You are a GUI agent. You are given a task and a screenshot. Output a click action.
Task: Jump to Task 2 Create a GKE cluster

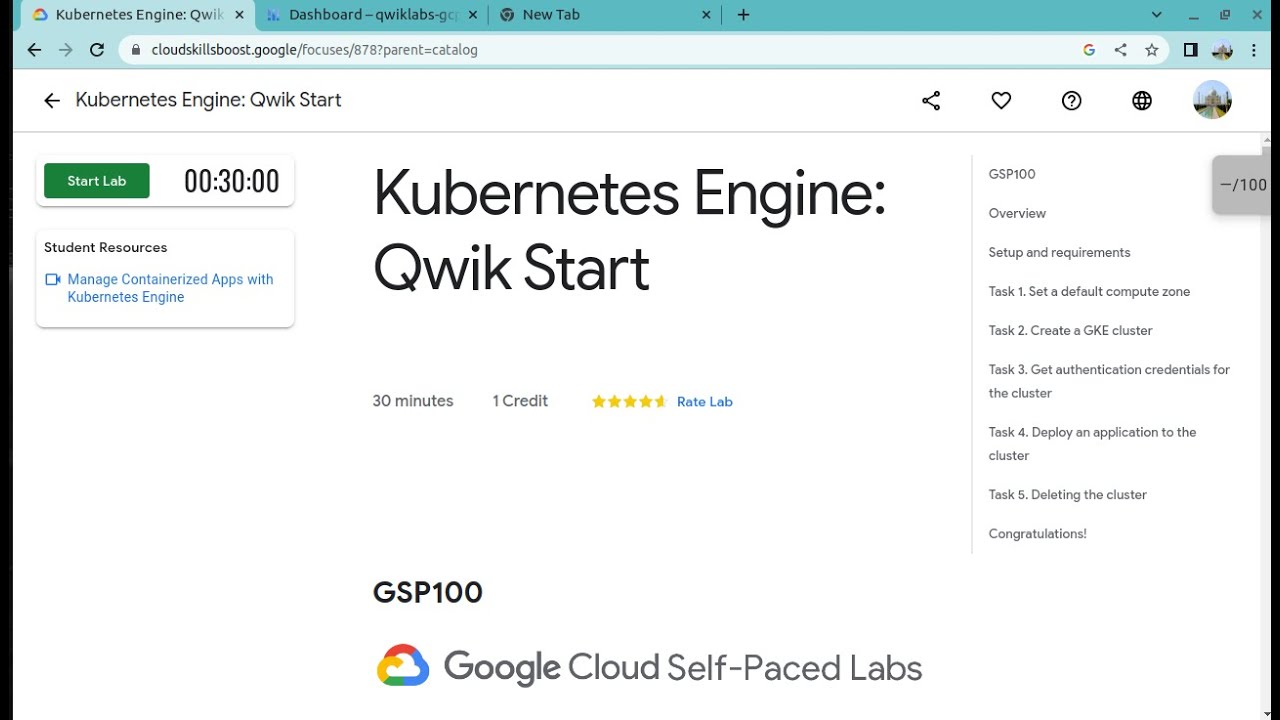pyautogui.click(x=1070, y=330)
